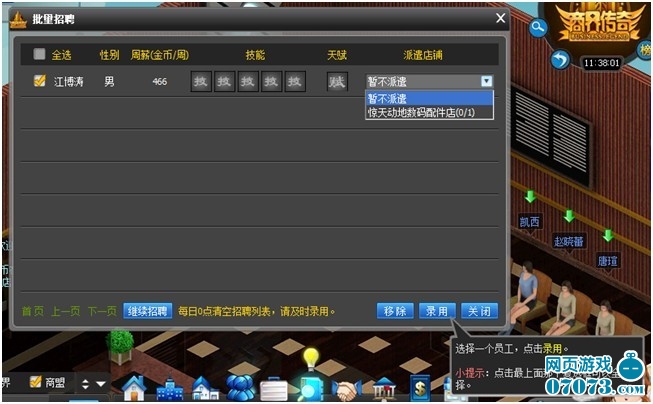Click the handshake icon in bottom toolbar
The image size is (653, 404).
coord(346,388)
